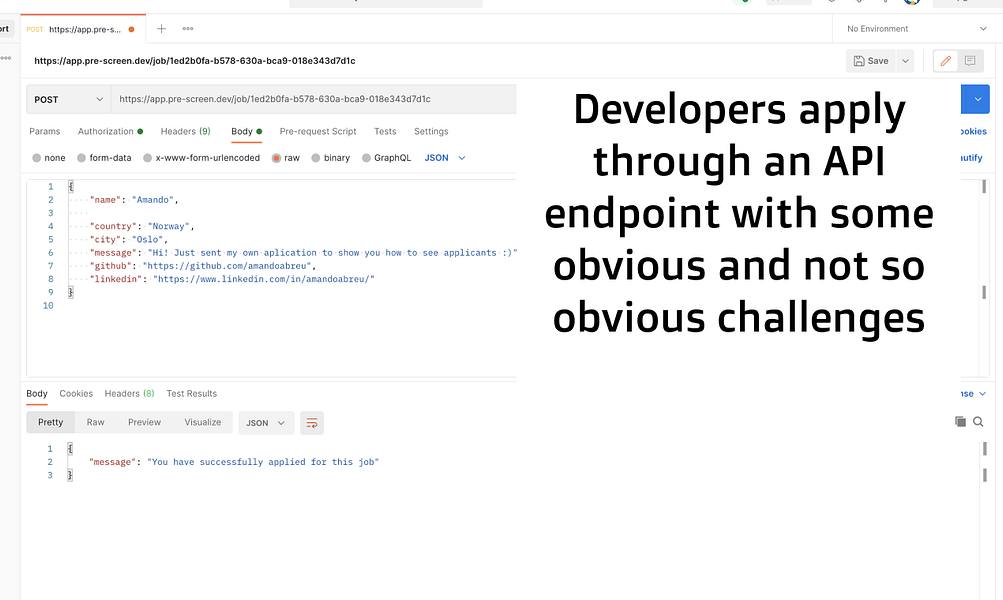Click the Cookies link at right edge

click(974, 131)
